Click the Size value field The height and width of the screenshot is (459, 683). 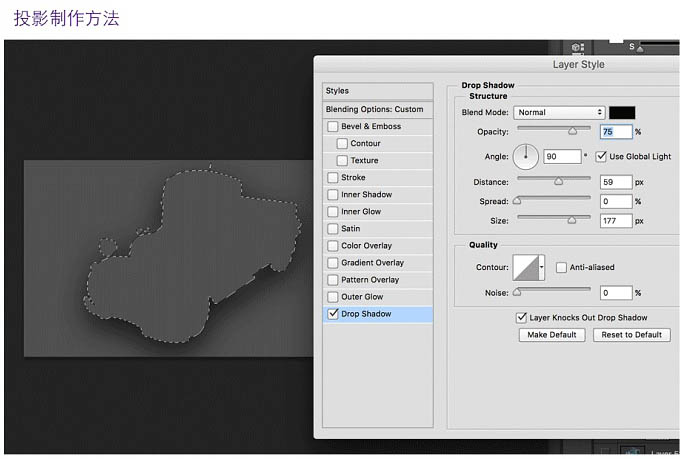(616, 221)
